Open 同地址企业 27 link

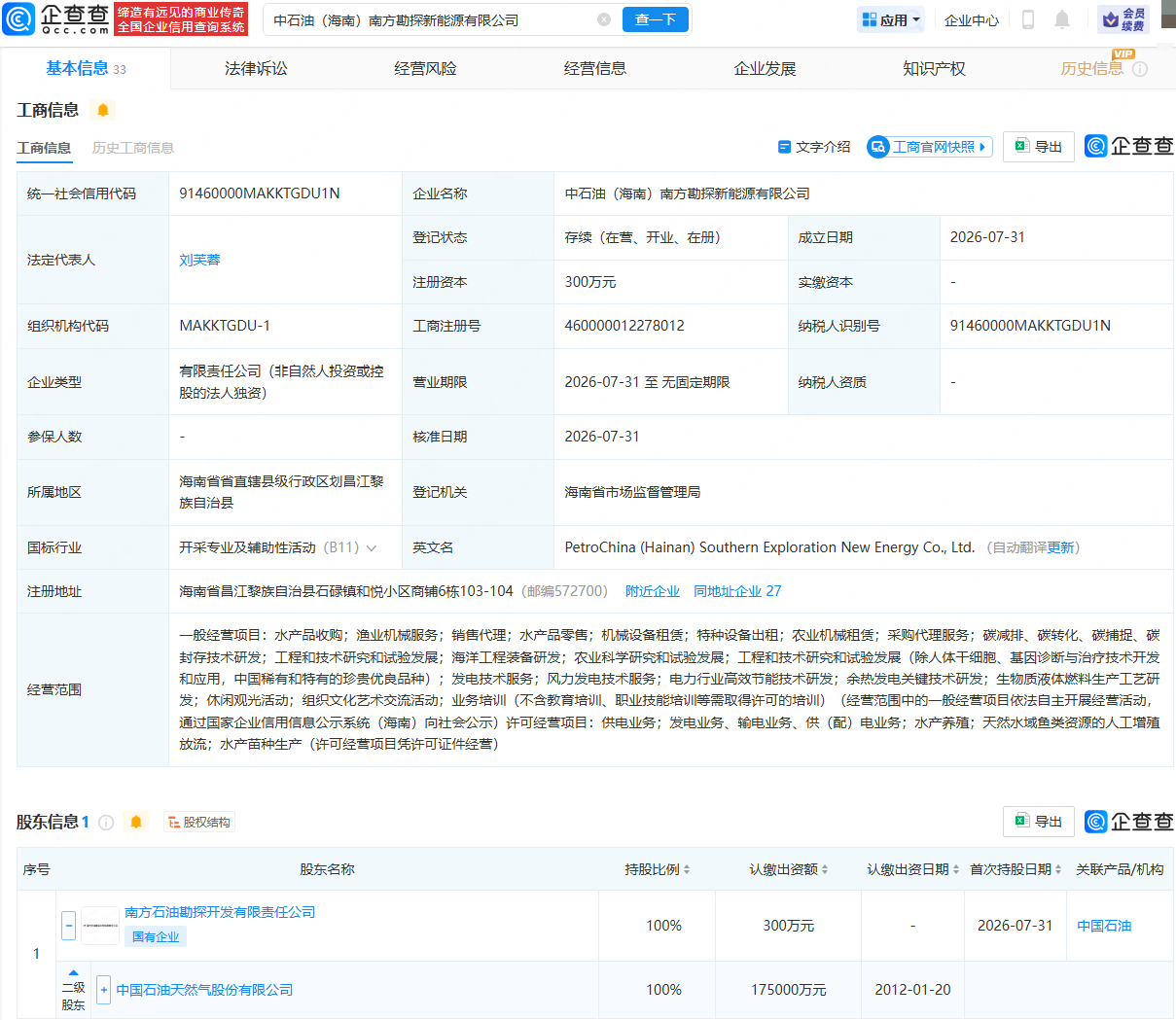(x=737, y=591)
